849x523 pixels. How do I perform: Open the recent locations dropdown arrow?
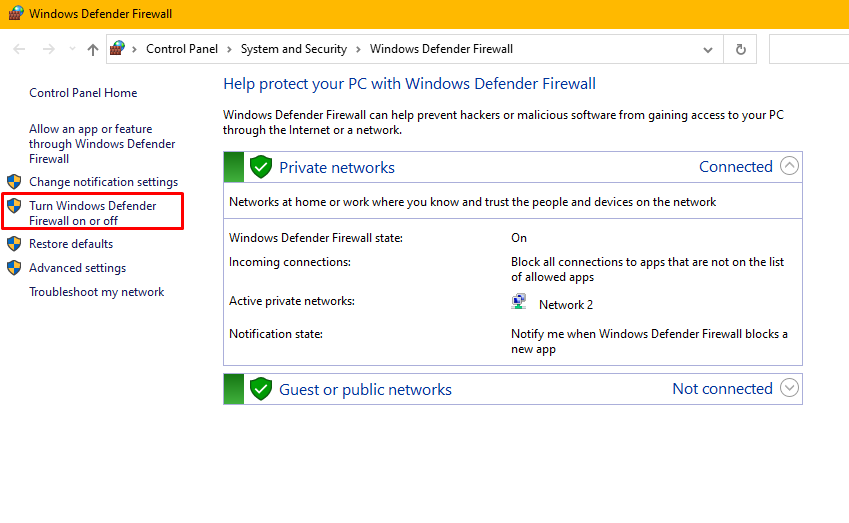72,49
